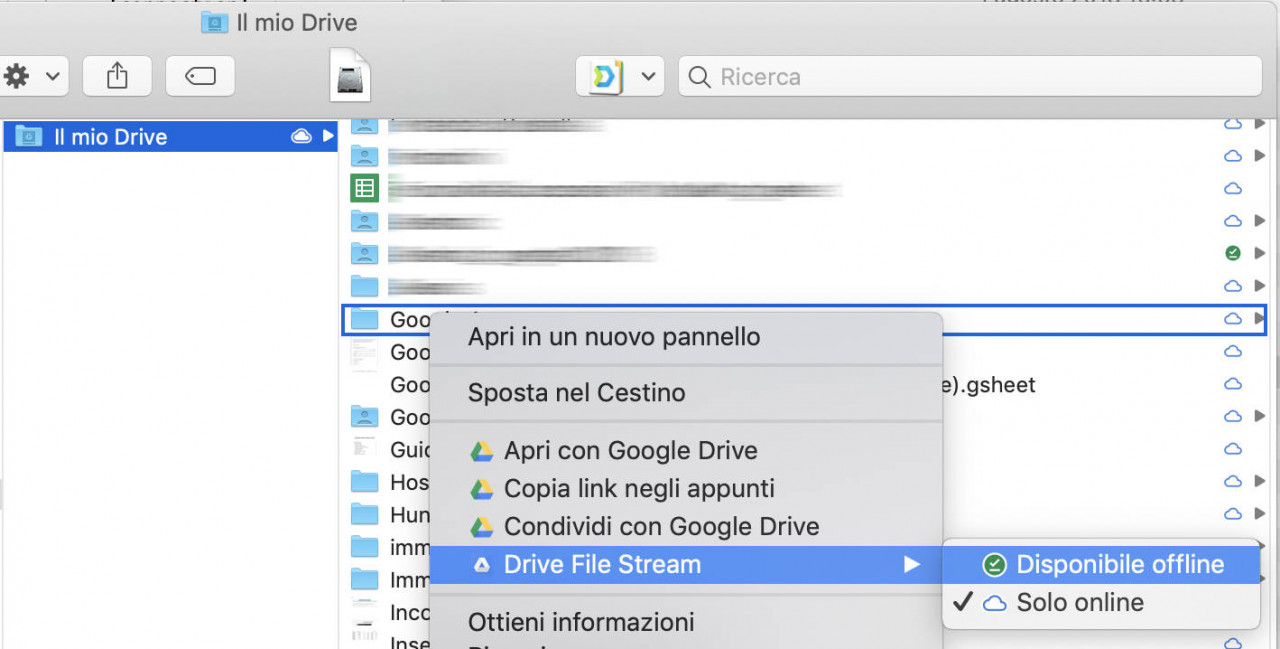
Task: Click the folder icon of the Hos row
Action: (x=365, y=482)
